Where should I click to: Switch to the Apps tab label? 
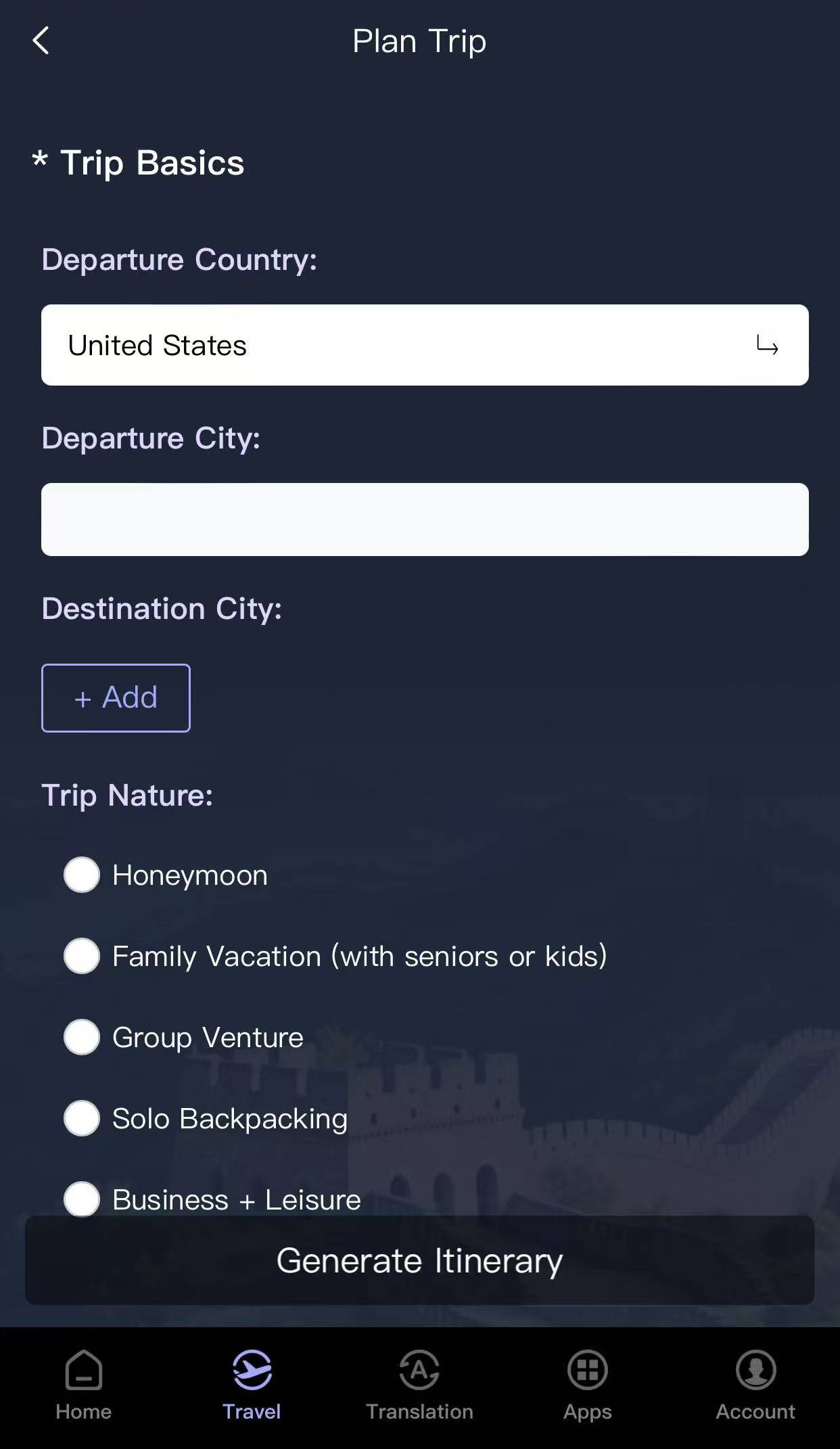coord(587,1412)
